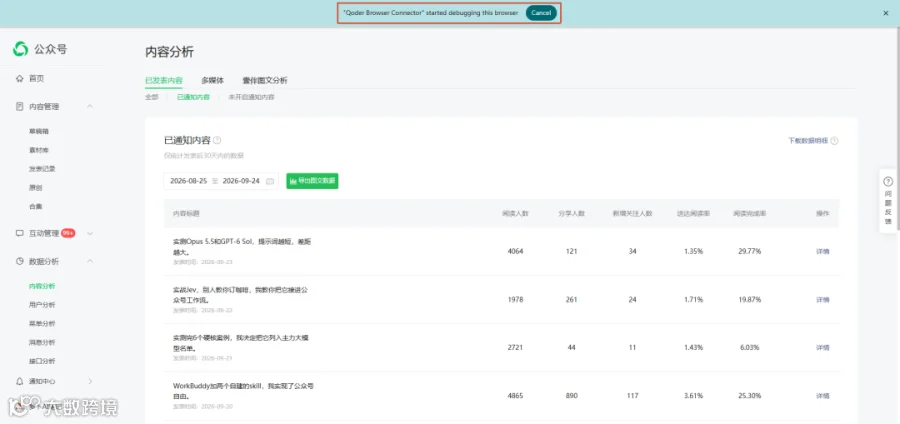Expand the 通知中心 arrow
900x424 pixels.
pos(90,381)
